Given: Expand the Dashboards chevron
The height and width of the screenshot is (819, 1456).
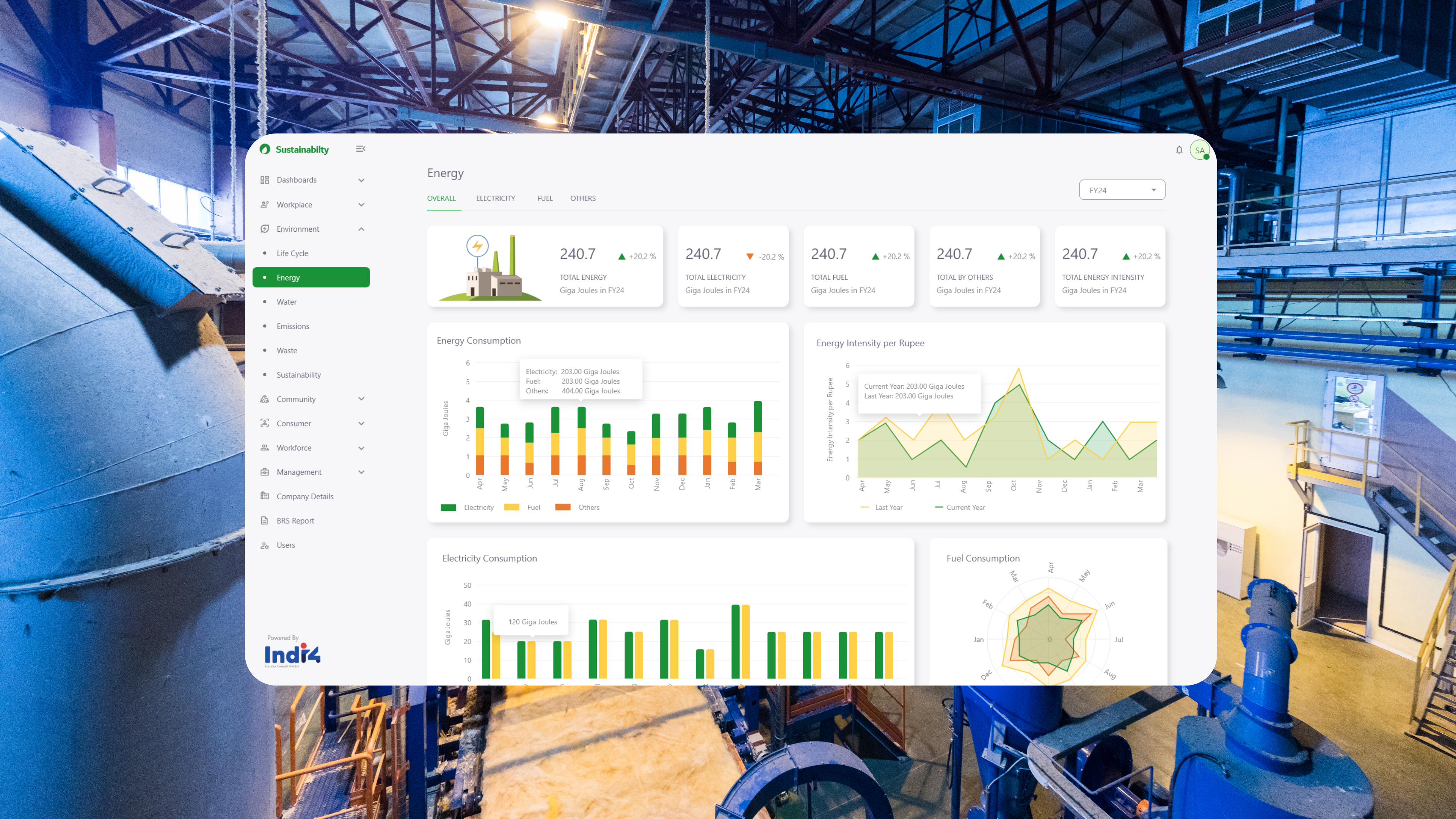Looking at the screenshot, I should click(361, 180).
